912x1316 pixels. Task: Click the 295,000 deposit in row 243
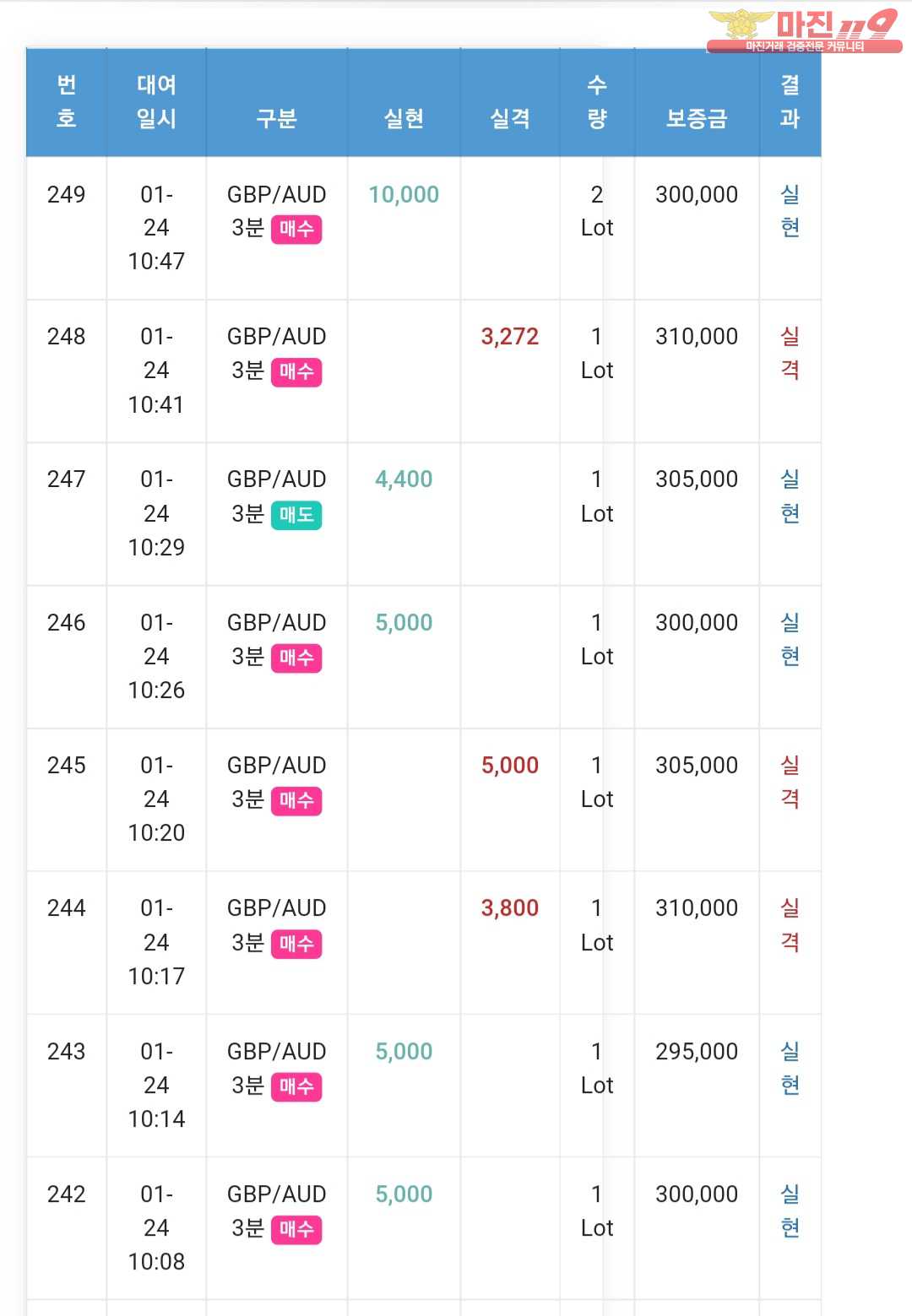697,1052
